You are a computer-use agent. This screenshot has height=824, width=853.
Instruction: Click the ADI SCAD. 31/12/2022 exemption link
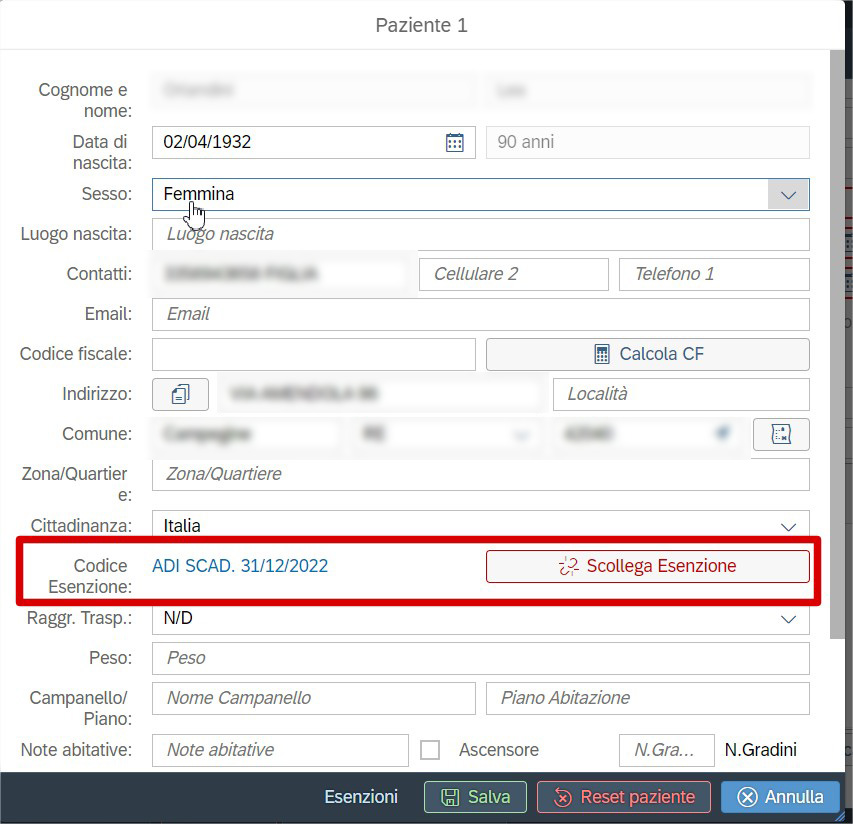[x=240, y=566]
